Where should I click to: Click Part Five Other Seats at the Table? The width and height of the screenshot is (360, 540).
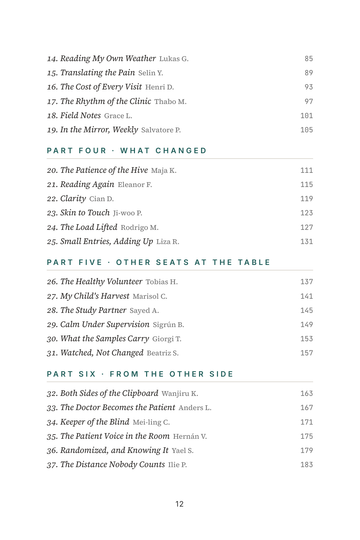pos(158,262)
